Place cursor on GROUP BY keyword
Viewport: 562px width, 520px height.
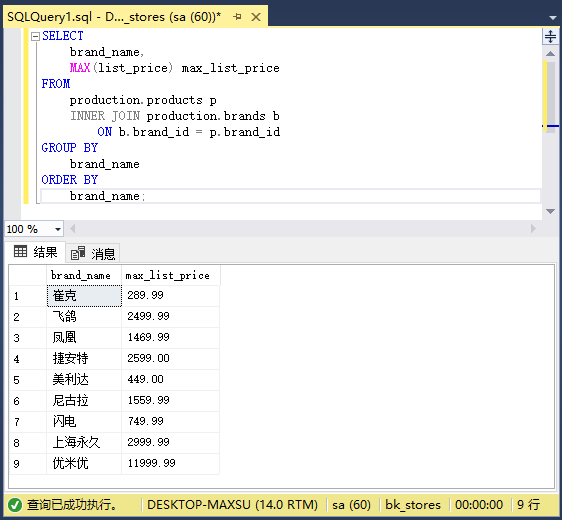click(x=70, y=148)
